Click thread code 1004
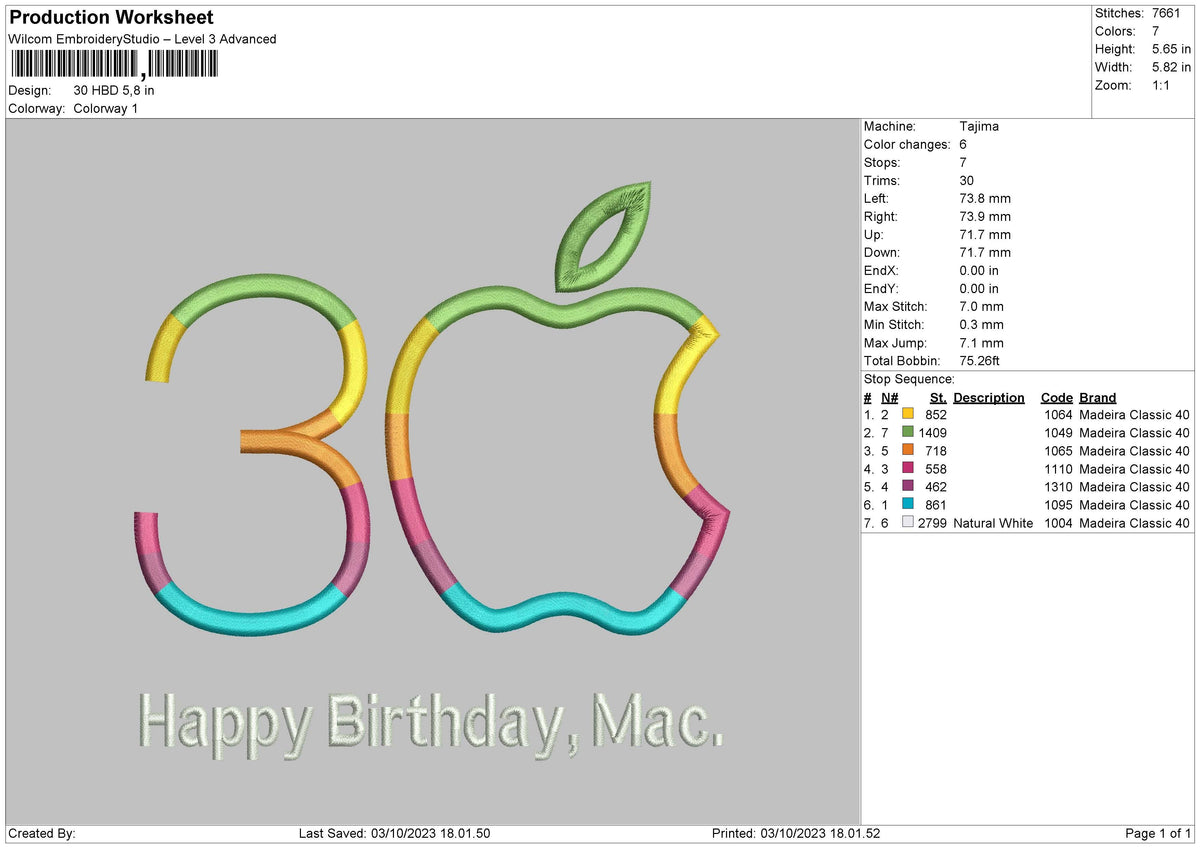Screen dimensions: 1200x848 coord(1058,523)
